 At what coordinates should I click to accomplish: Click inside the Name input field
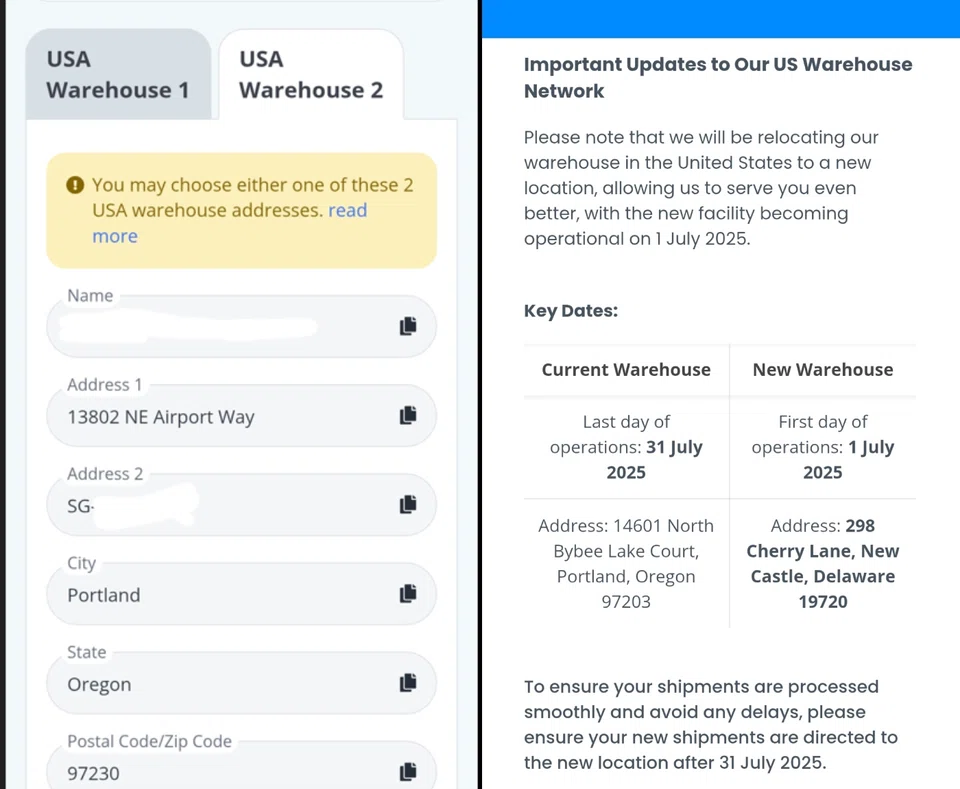click(220, 328)
